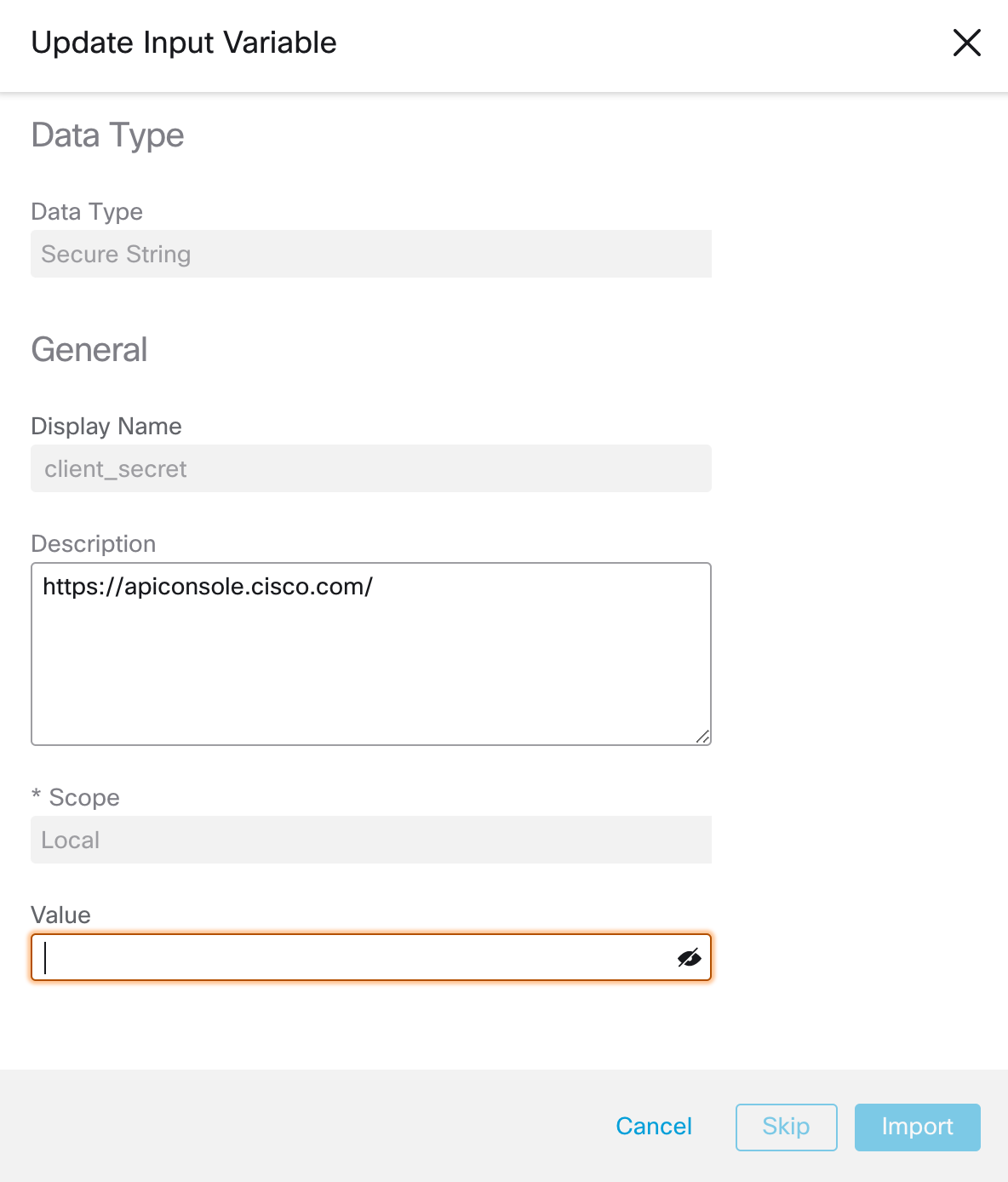Focus the Description text area
Image resolution: width=1008 pixels, height=1182 pixels.
tap(371, 653)
